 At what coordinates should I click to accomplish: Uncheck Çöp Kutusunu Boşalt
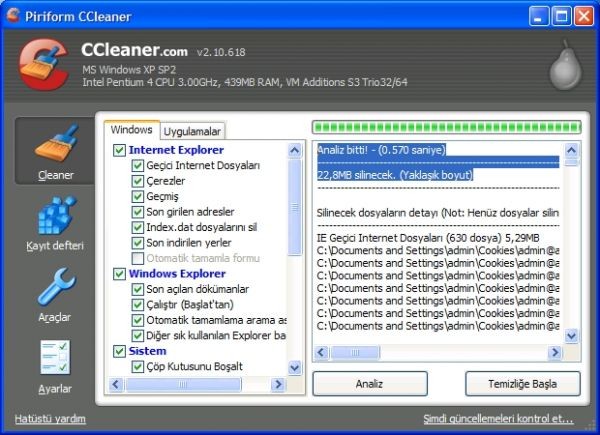pyautogui.click(x=137, y=367)
